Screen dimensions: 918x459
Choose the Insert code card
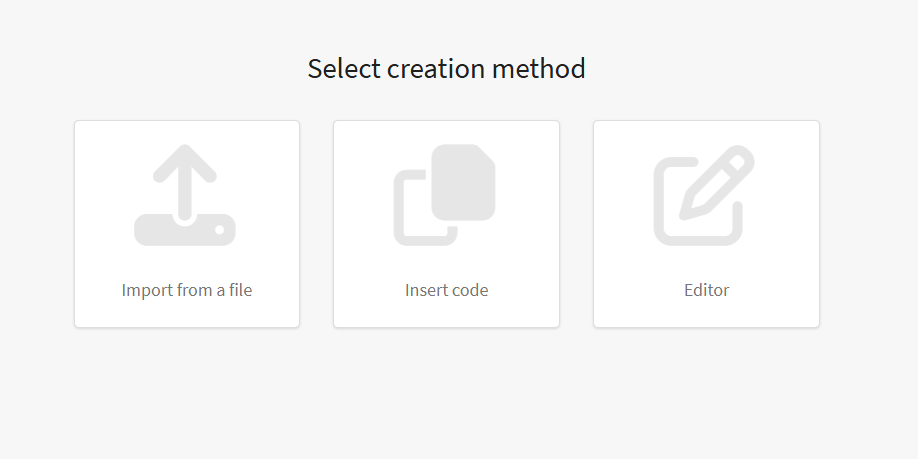click(446, 224)
